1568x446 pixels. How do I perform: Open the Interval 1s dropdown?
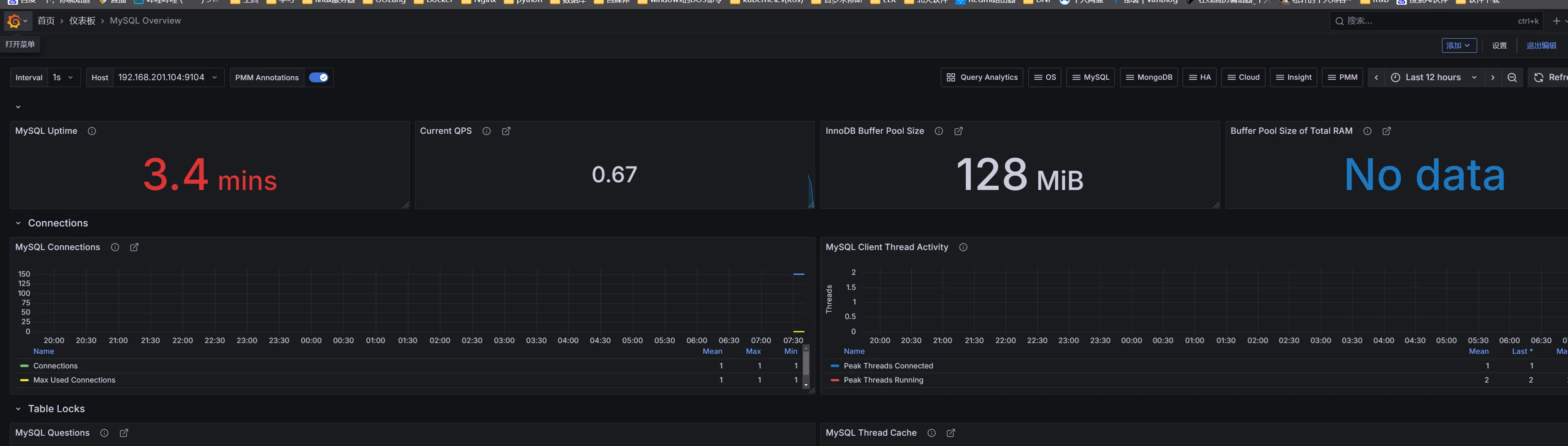pyautogui.click(x=63, y=77)
